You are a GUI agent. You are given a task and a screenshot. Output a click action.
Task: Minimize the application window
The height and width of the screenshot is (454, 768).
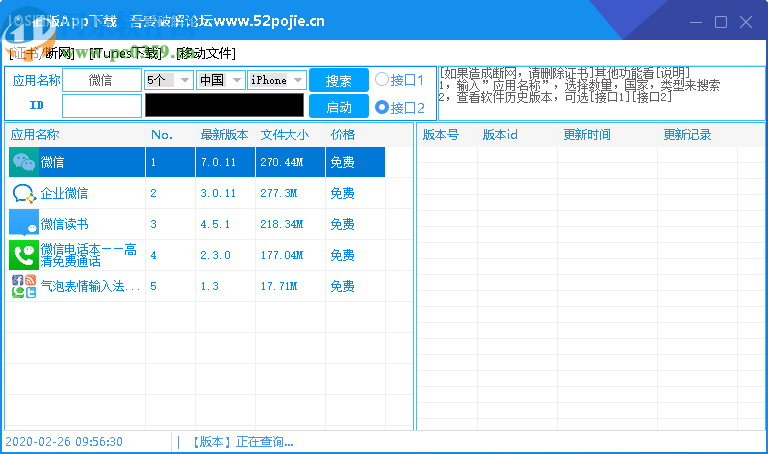pos(696,22)
